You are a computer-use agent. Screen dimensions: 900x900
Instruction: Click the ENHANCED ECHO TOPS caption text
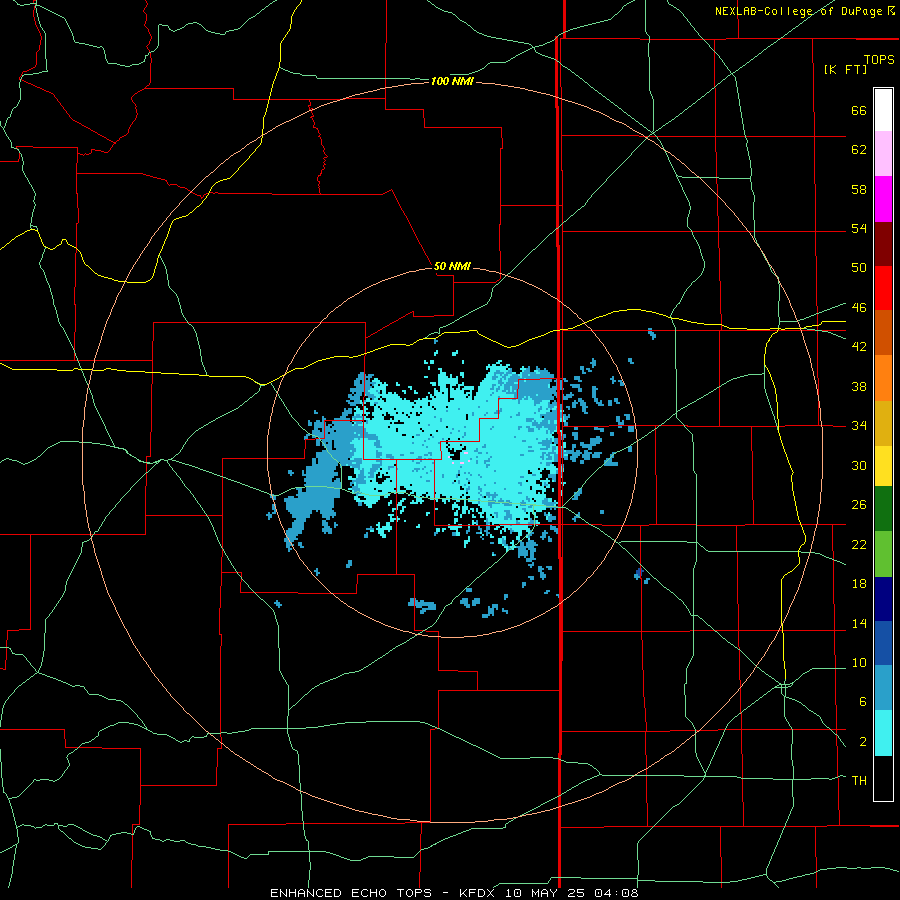coord(356,893)
